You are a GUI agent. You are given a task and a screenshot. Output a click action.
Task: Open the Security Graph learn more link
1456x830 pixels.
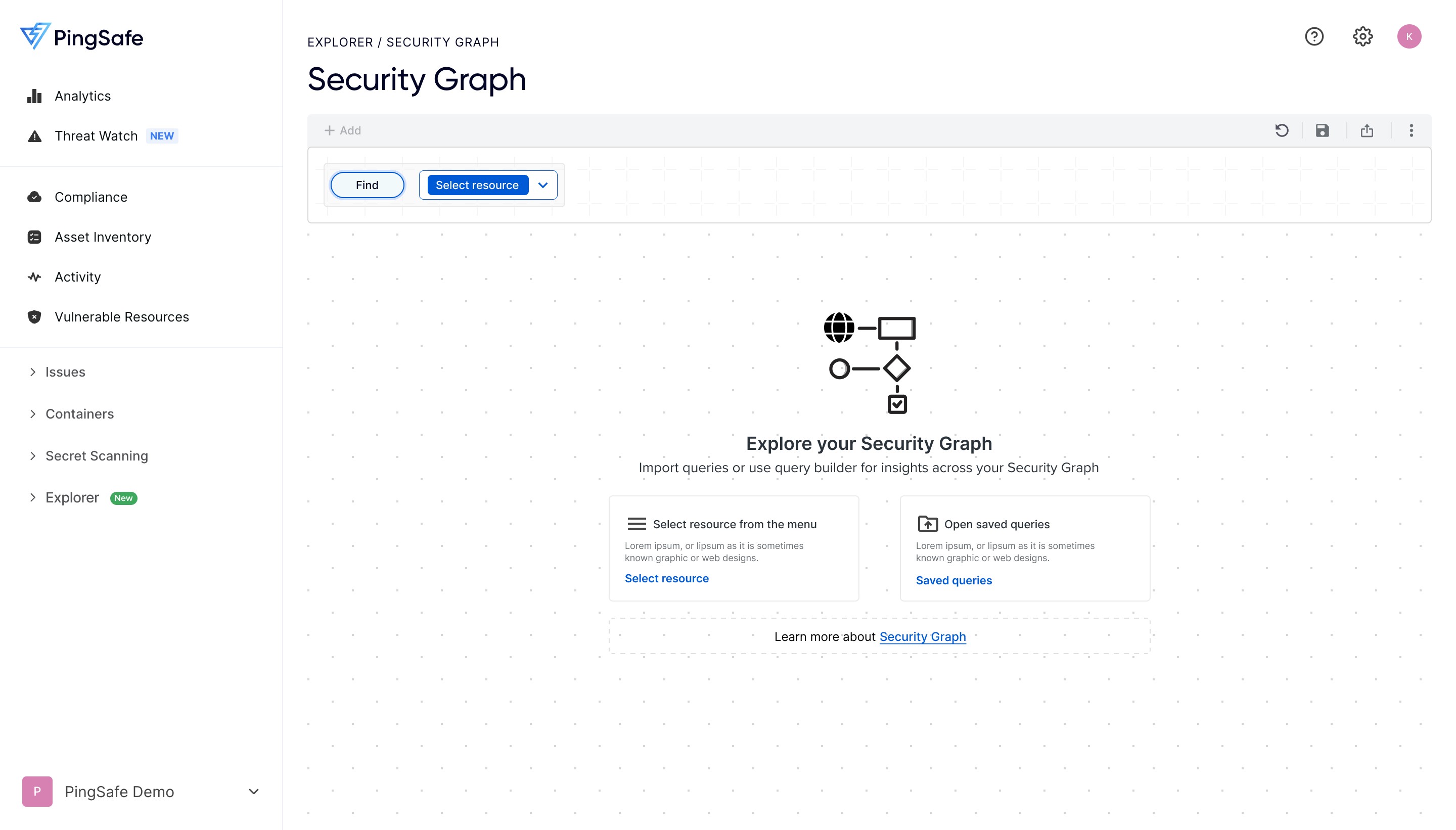click(x=923, y=637)
